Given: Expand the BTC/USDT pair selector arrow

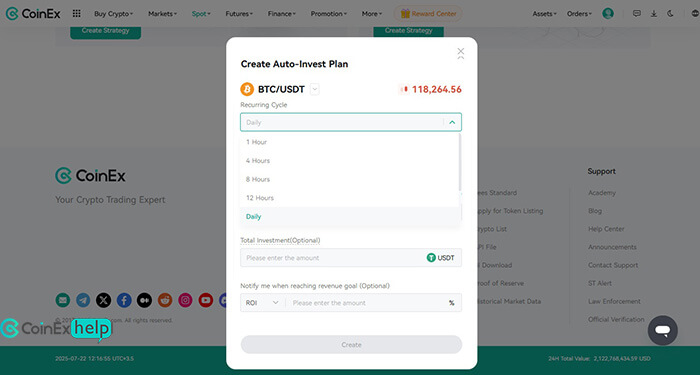Looking at the screenshot, I should click(x=315, y=89).
